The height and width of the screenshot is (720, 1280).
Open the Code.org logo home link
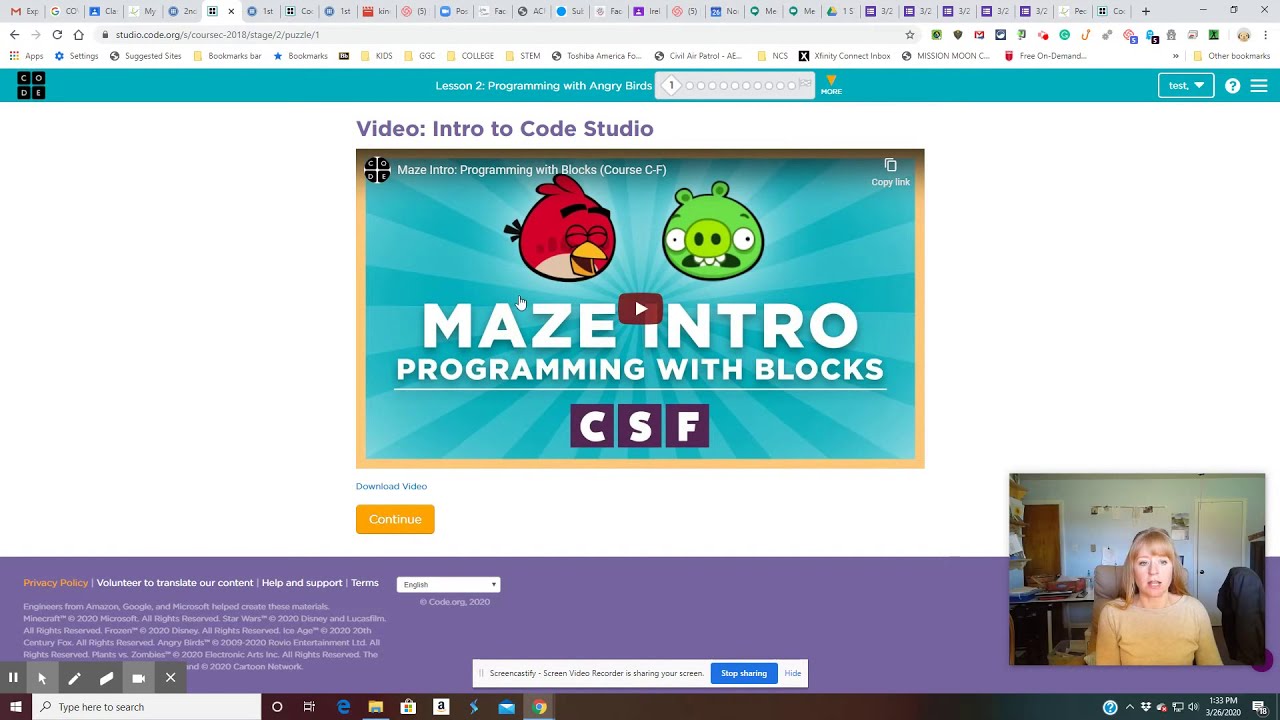(31, 85)
